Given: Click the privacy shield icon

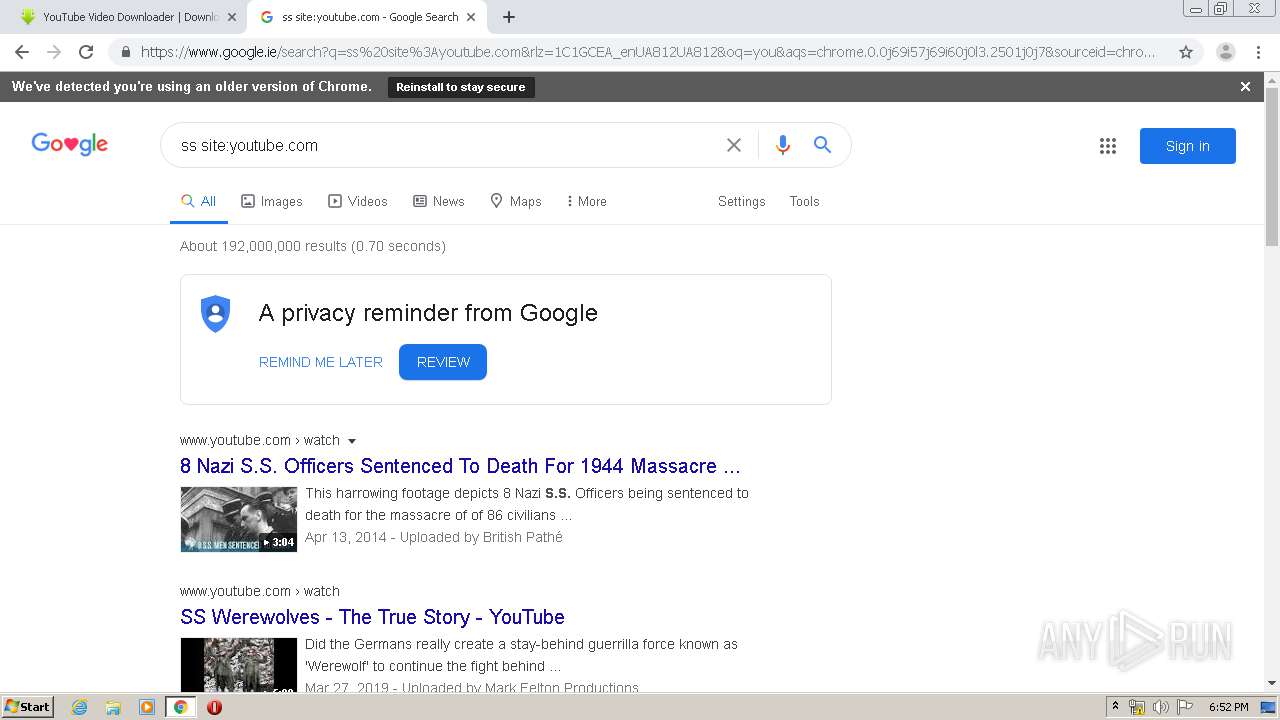Looking at the screenshot, I should point(215,314).
